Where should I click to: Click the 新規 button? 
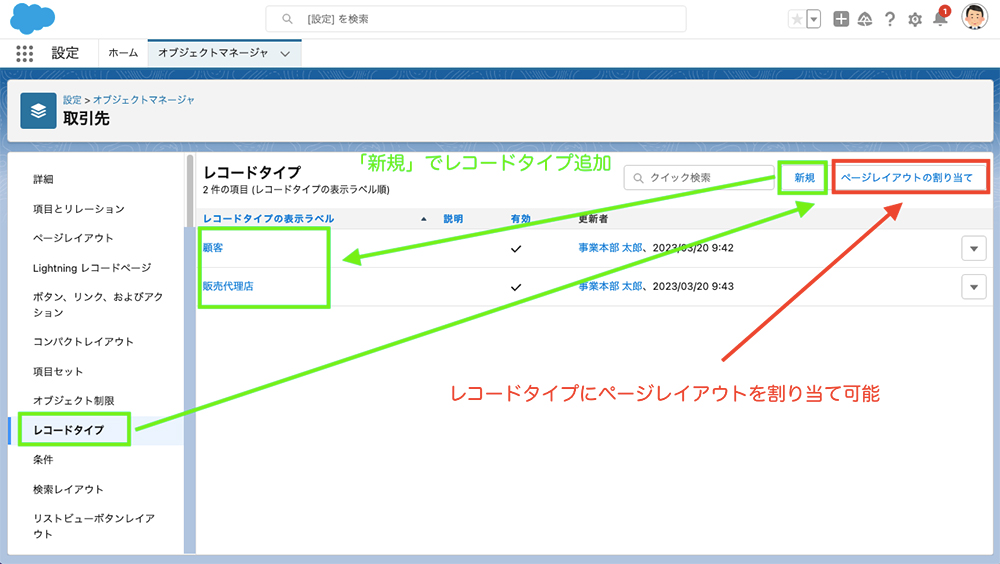804,178
